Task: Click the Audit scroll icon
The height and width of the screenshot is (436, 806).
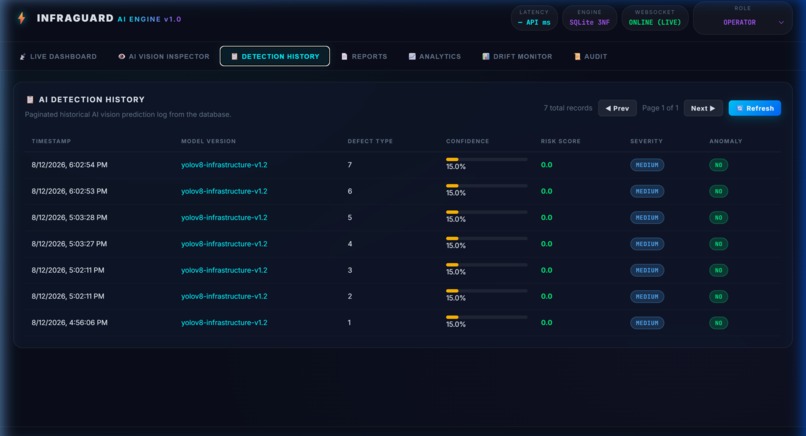Action: [x=577, y=57]
